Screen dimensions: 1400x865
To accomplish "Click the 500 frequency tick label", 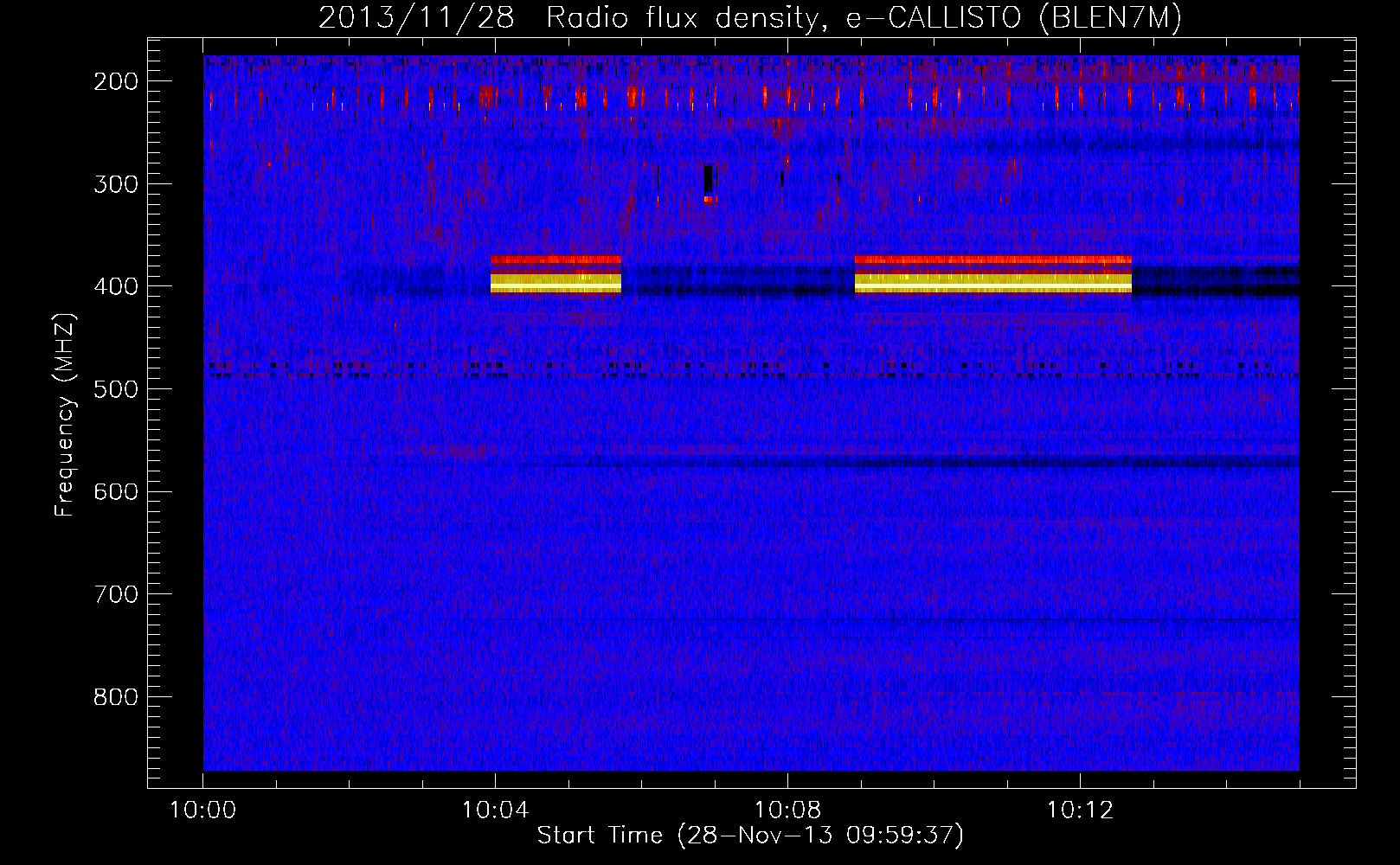I will coord(116,389).
